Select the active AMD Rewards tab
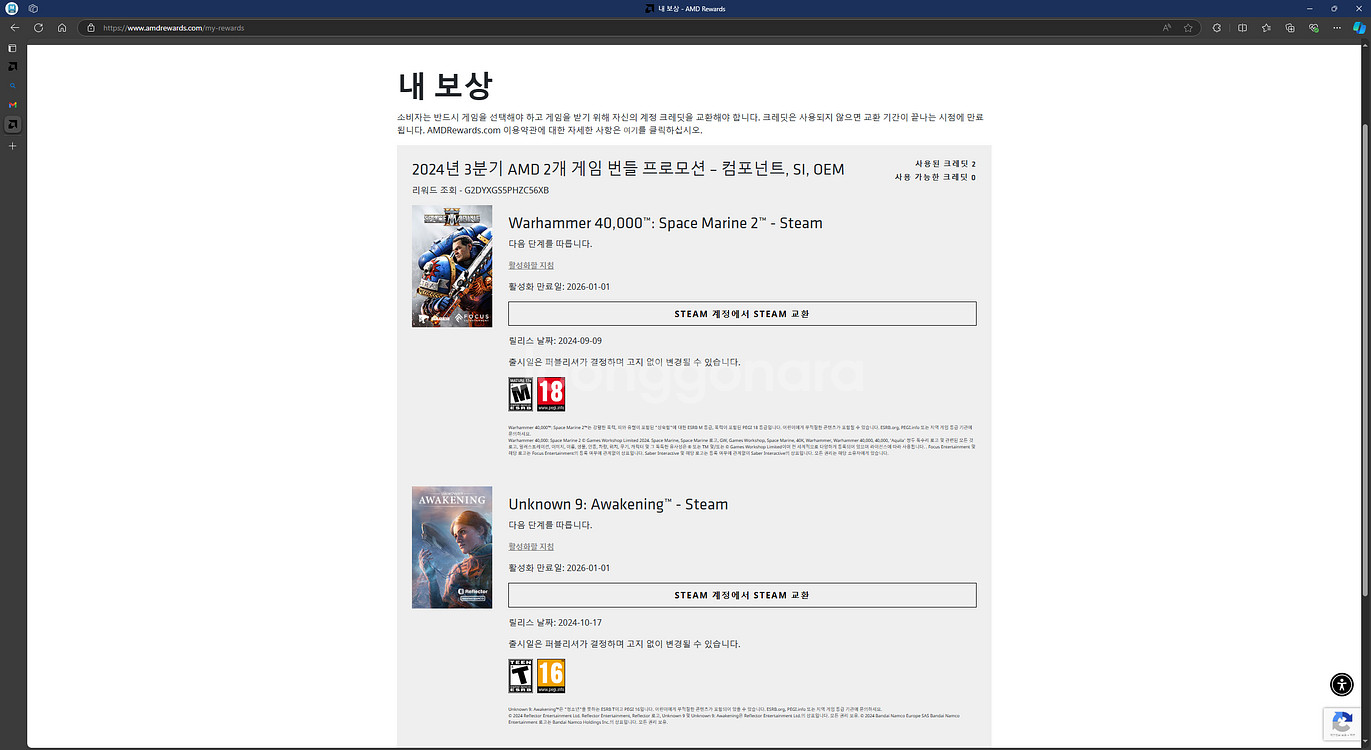Screen dimensions: 1371x750 point(13,125)
